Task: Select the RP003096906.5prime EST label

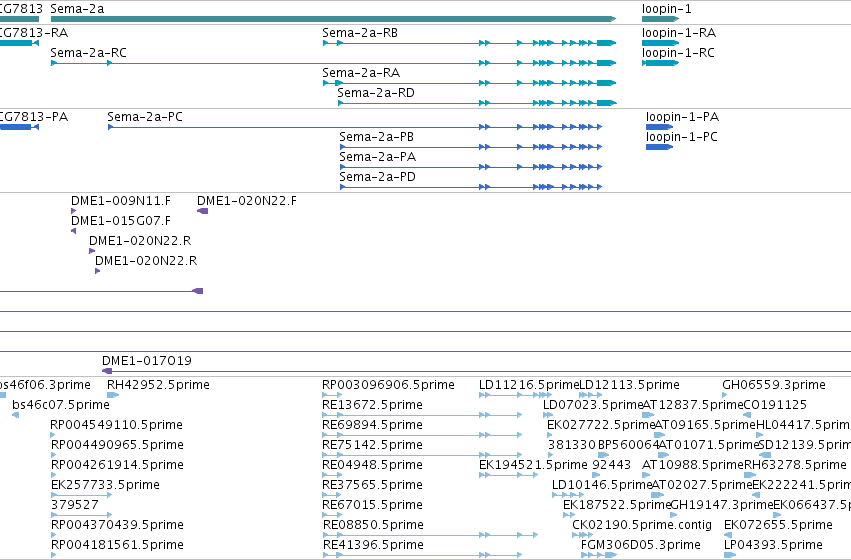Action: click(x=388, y=385)
